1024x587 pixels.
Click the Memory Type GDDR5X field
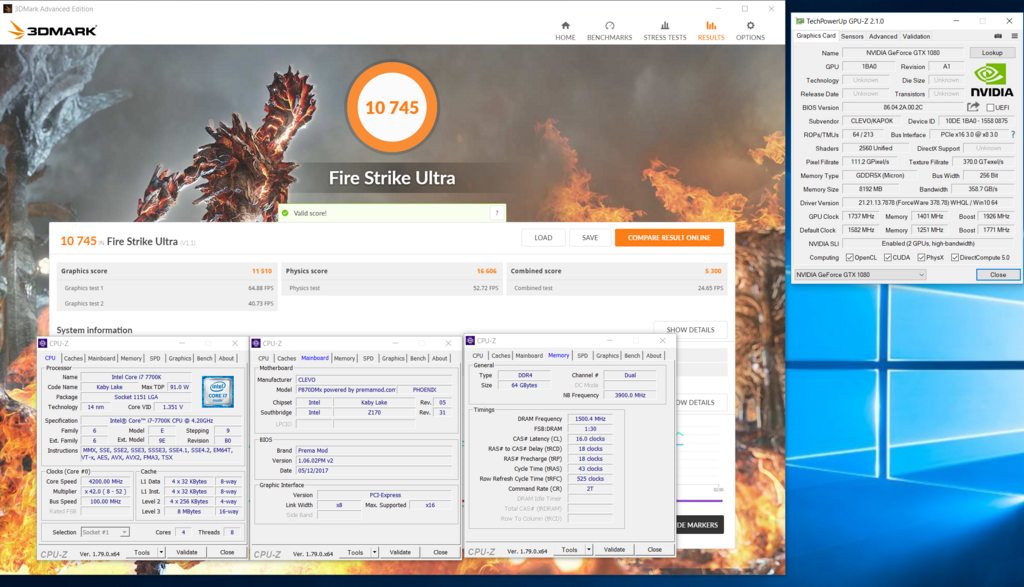click(880, 176)
